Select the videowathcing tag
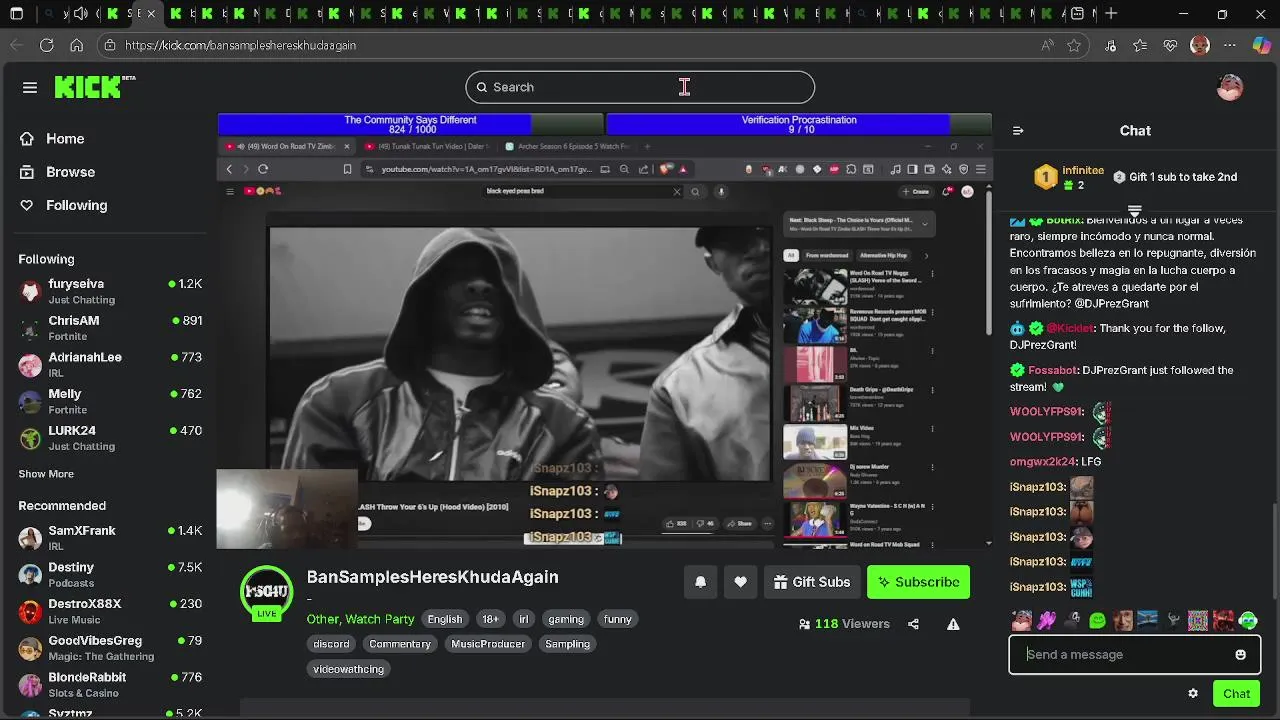This screenshot has height=720, width=1280. 348,669
